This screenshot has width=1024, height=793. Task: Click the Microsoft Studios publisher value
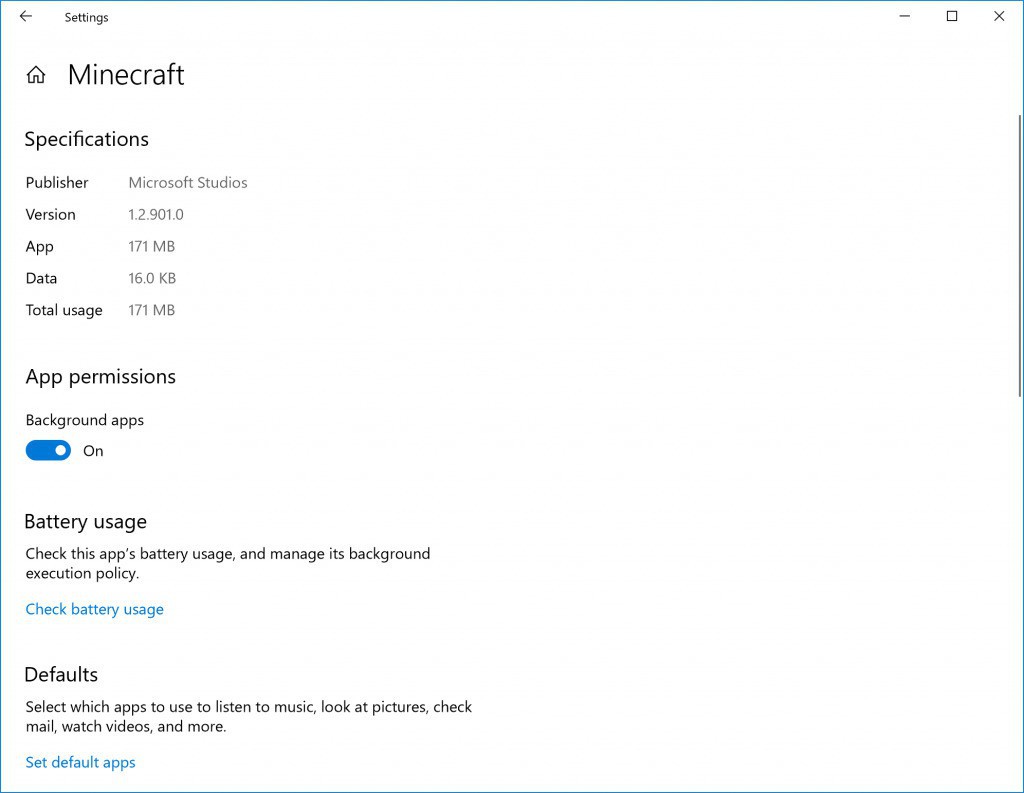click(x=188, y=183)
